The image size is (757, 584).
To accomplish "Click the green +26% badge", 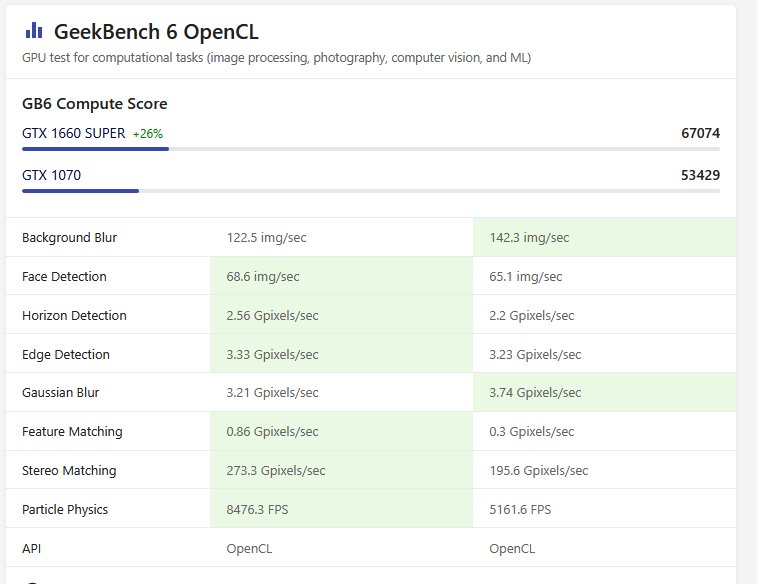I will pos(148,134).
